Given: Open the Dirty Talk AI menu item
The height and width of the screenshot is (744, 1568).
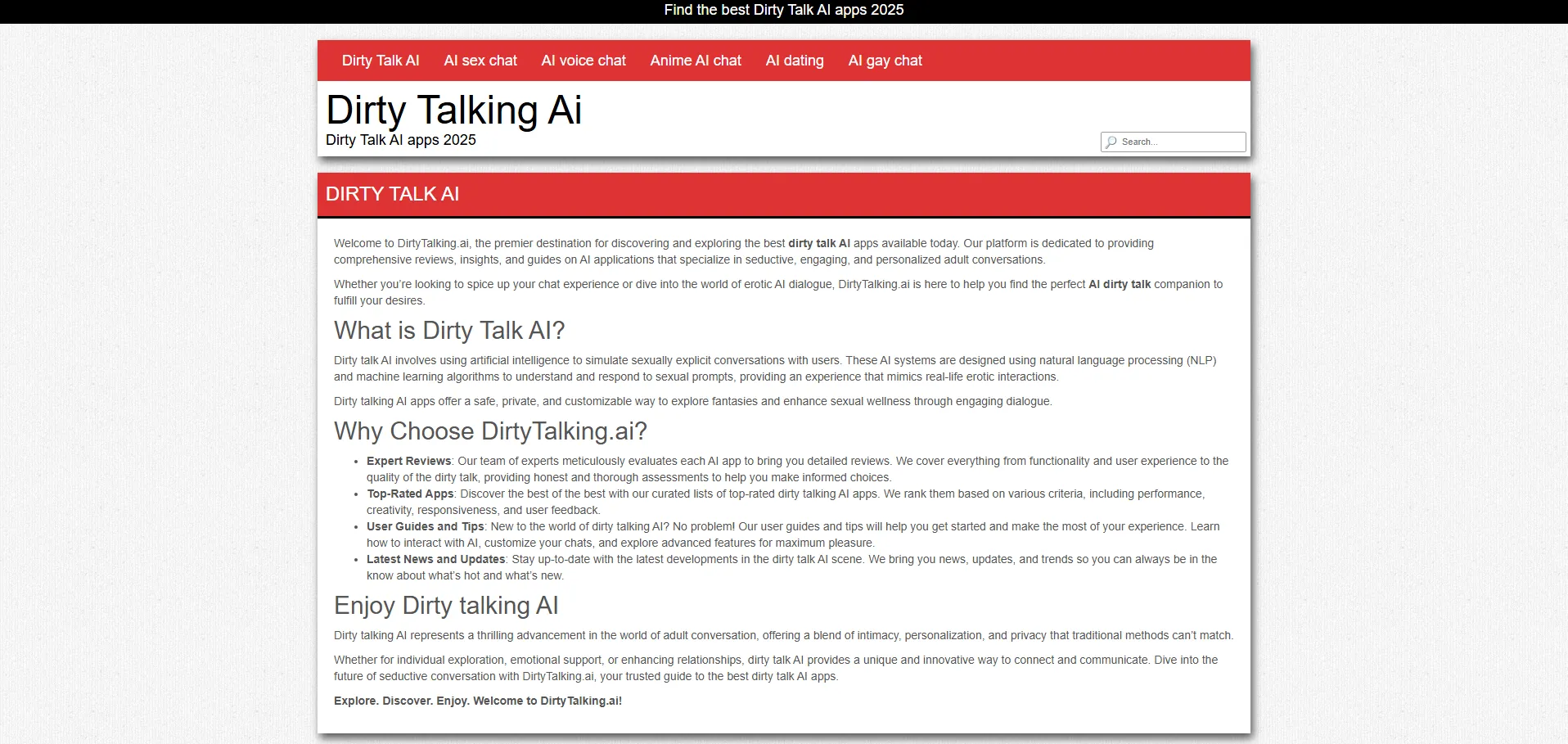Looking at the screenshot, I should click(x=381, y=61).
